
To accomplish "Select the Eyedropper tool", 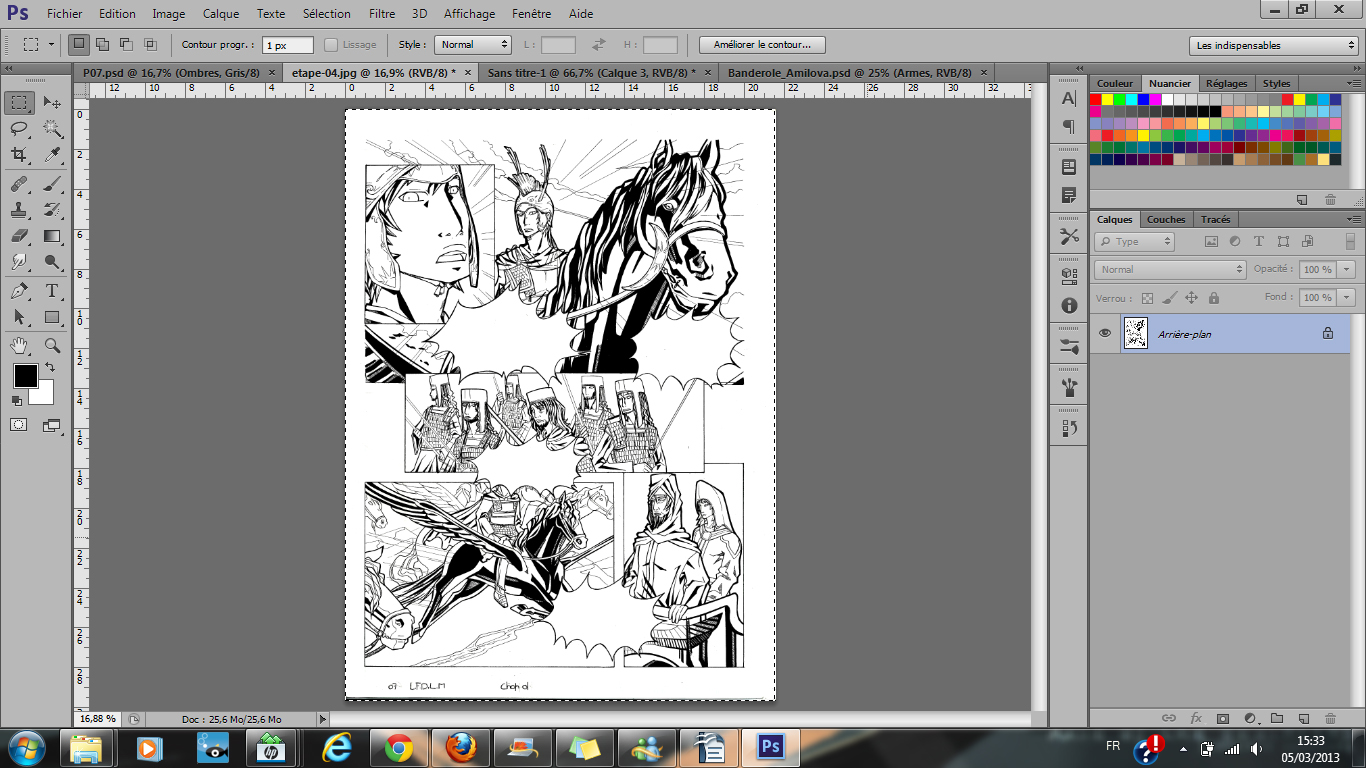I will (x=52, y=155).
